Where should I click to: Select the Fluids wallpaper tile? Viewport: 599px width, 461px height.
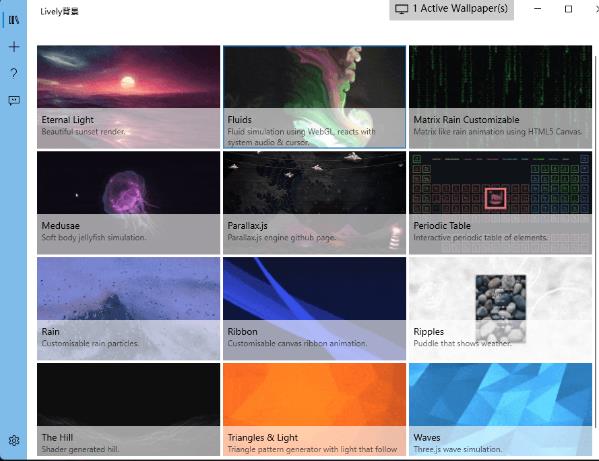coord(314,97)
